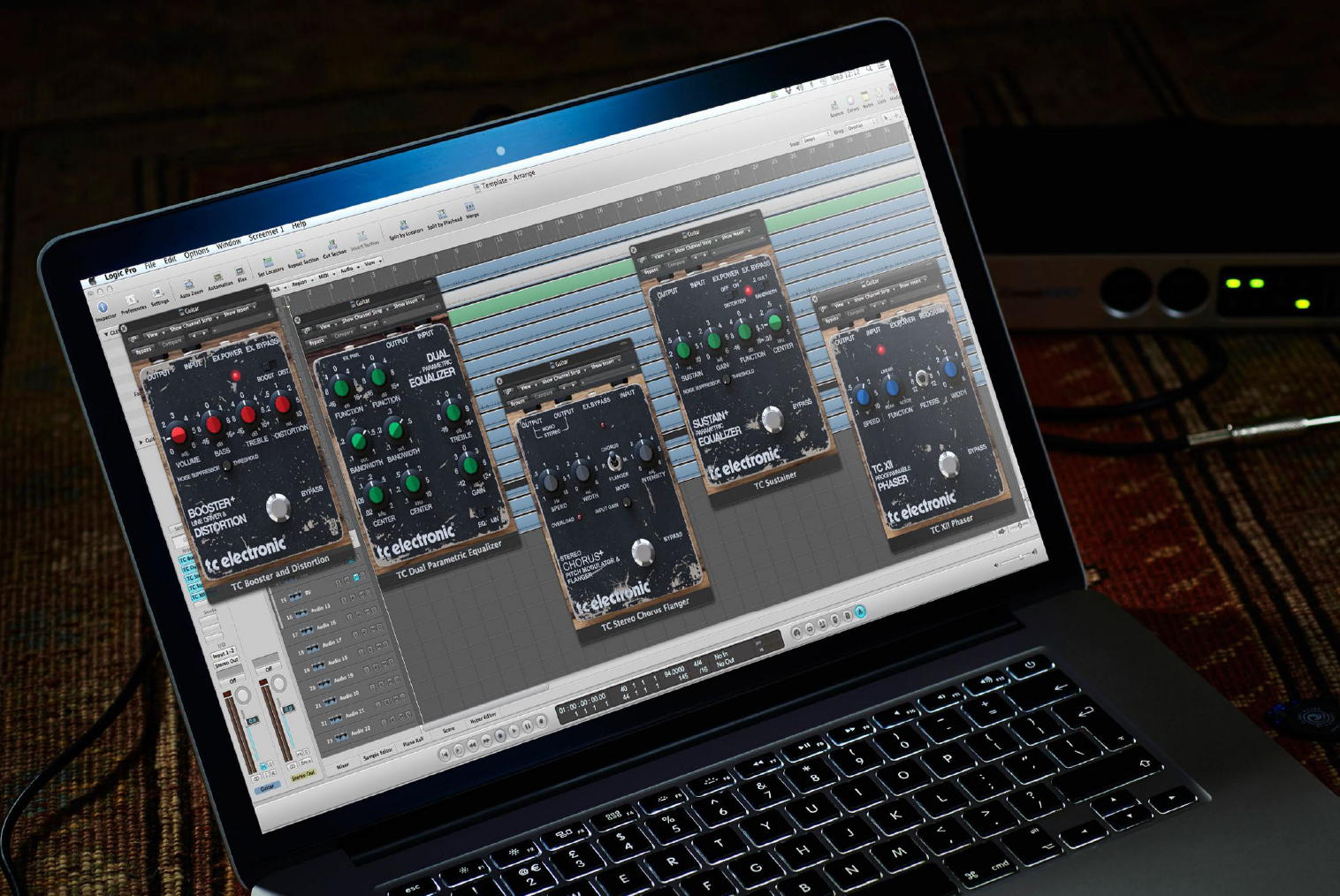Open the Show Insert dropdown in Sustainer window
Viewport: 1340px width, 896px height.
[733, 236]
